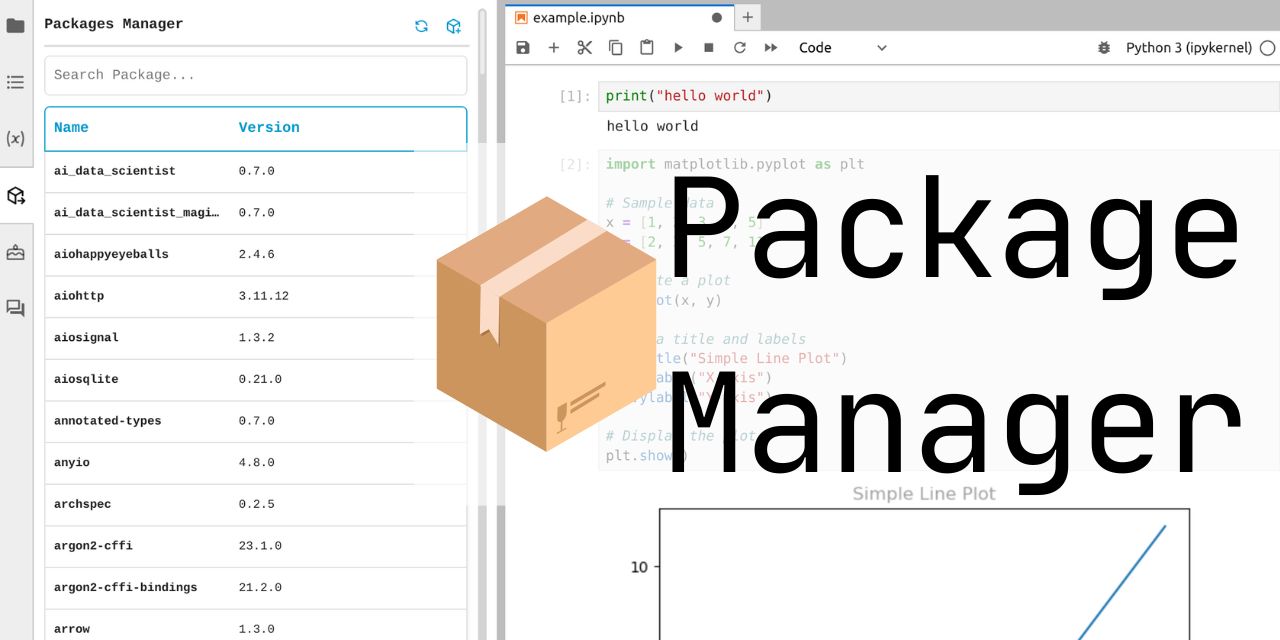Open the variable inspector sidebar panel

(16, 139)
